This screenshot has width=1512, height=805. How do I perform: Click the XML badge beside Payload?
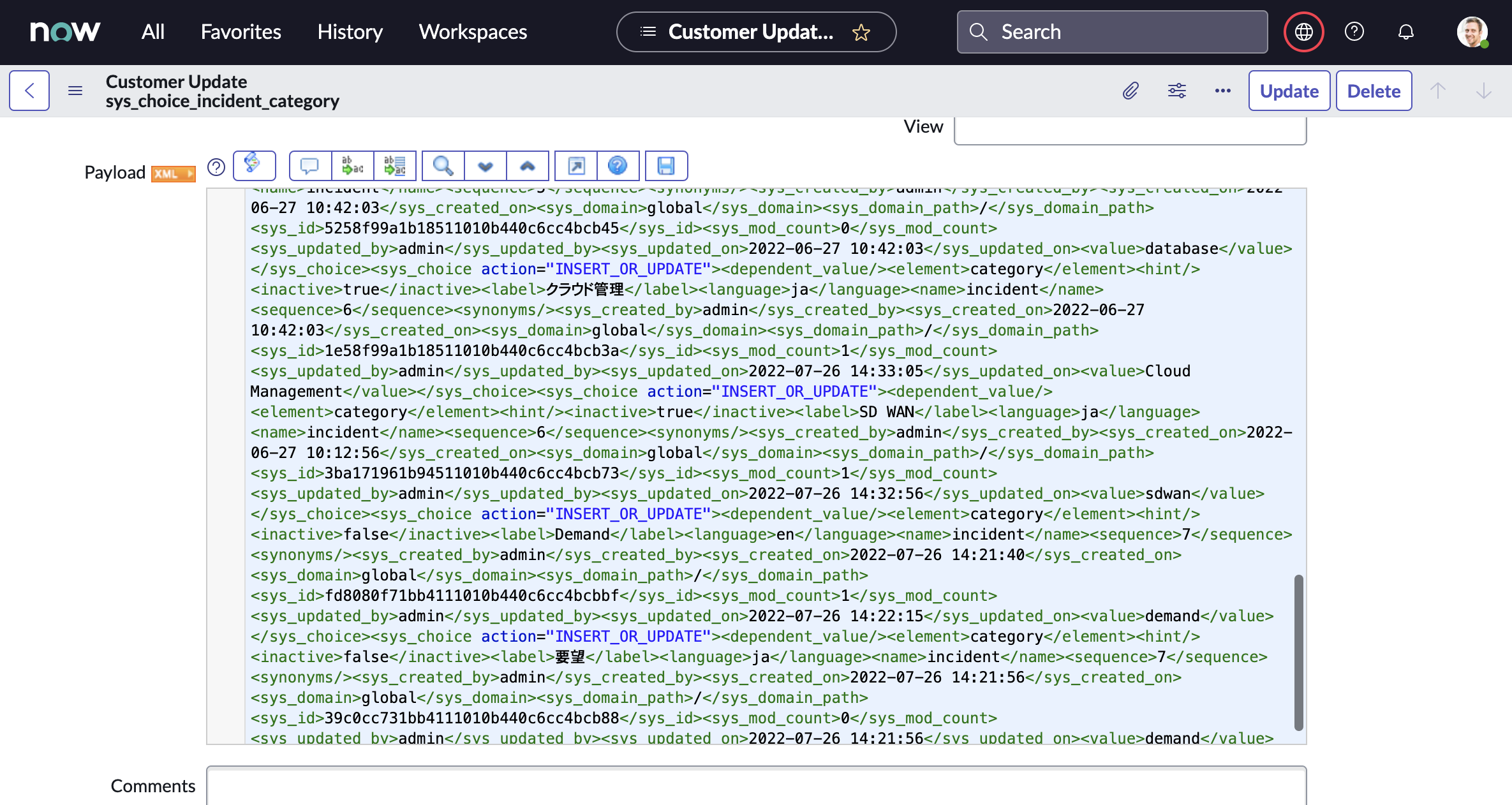coord(173,174)
